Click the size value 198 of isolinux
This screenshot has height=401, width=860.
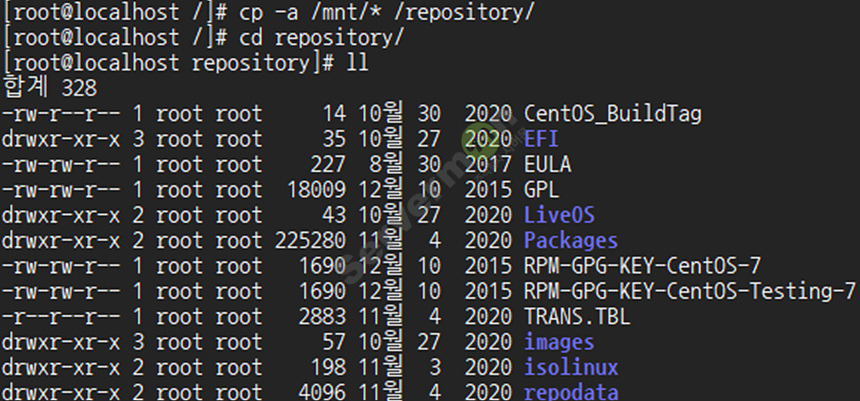329,366
